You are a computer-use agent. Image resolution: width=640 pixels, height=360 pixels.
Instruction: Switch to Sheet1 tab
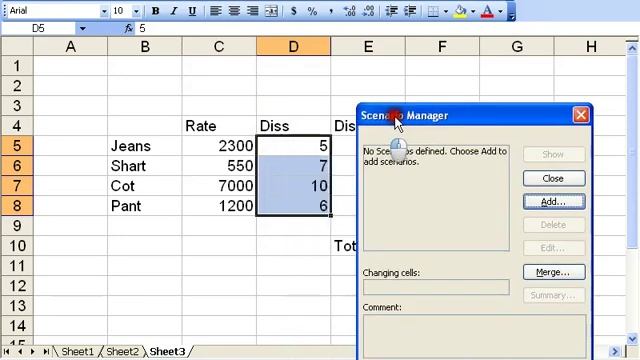click(x=78, y=351)
